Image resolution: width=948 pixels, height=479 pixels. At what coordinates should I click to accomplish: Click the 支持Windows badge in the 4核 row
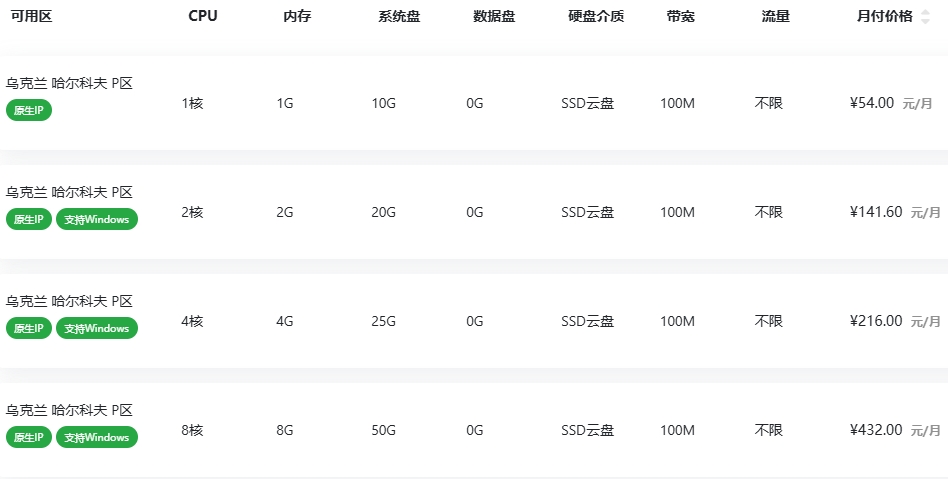click(97, 328)
